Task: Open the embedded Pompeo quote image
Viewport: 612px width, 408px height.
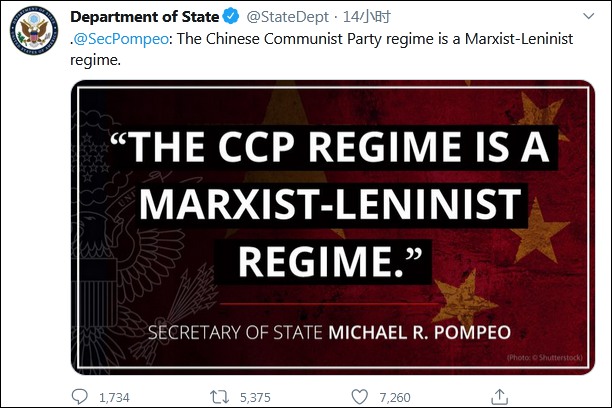Action: click(332, 227)
